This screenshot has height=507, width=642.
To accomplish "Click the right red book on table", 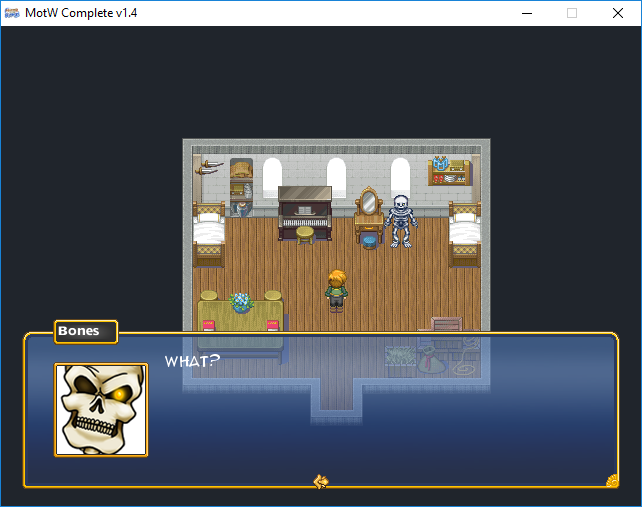I will click(x=273, y=326).
